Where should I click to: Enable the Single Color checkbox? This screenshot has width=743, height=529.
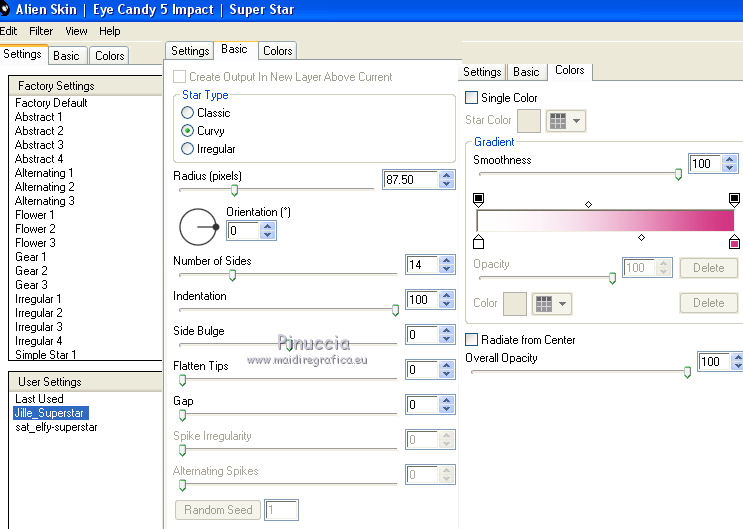471,98
